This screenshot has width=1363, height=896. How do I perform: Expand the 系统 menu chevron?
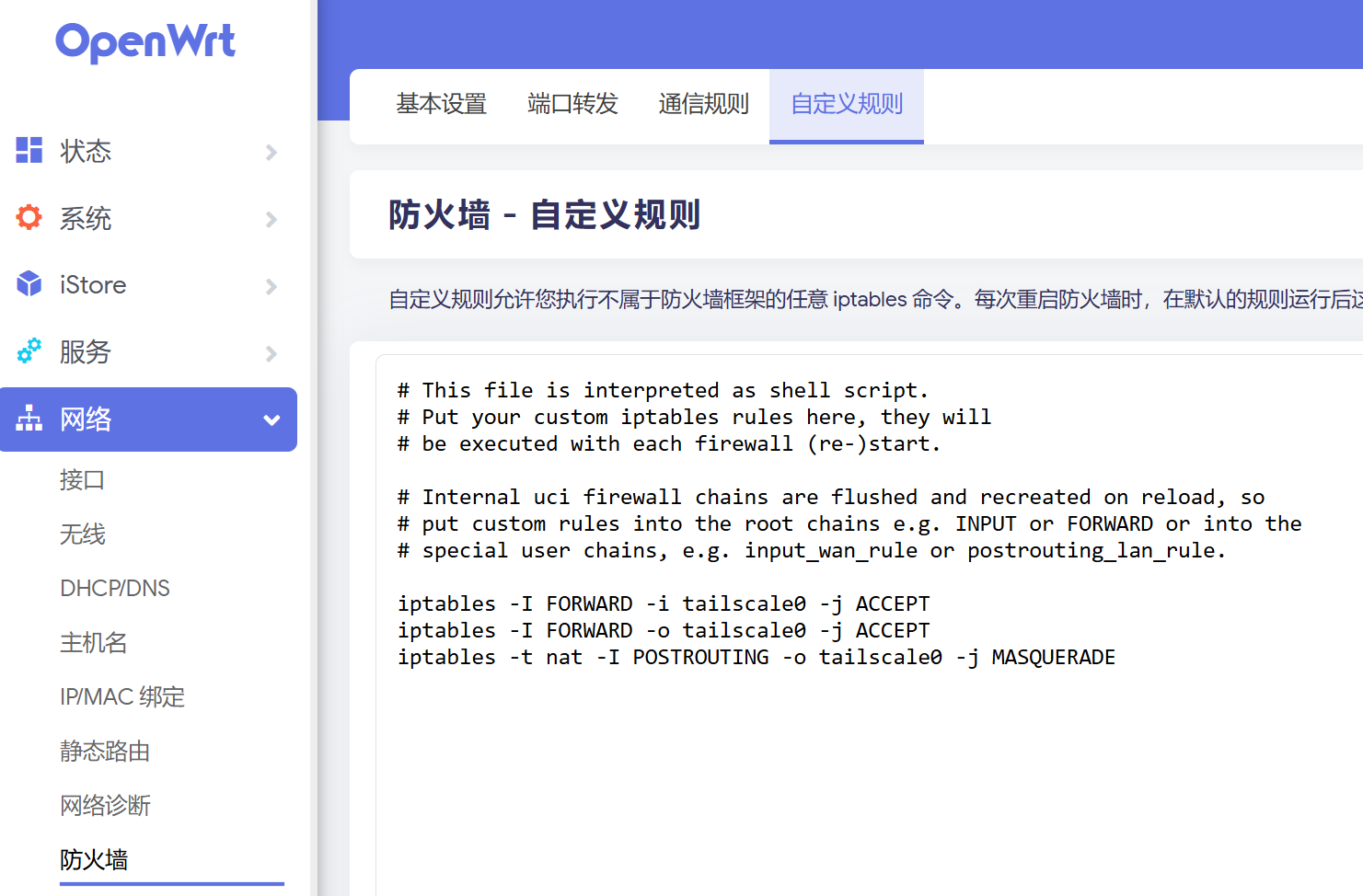click(271, 219)
